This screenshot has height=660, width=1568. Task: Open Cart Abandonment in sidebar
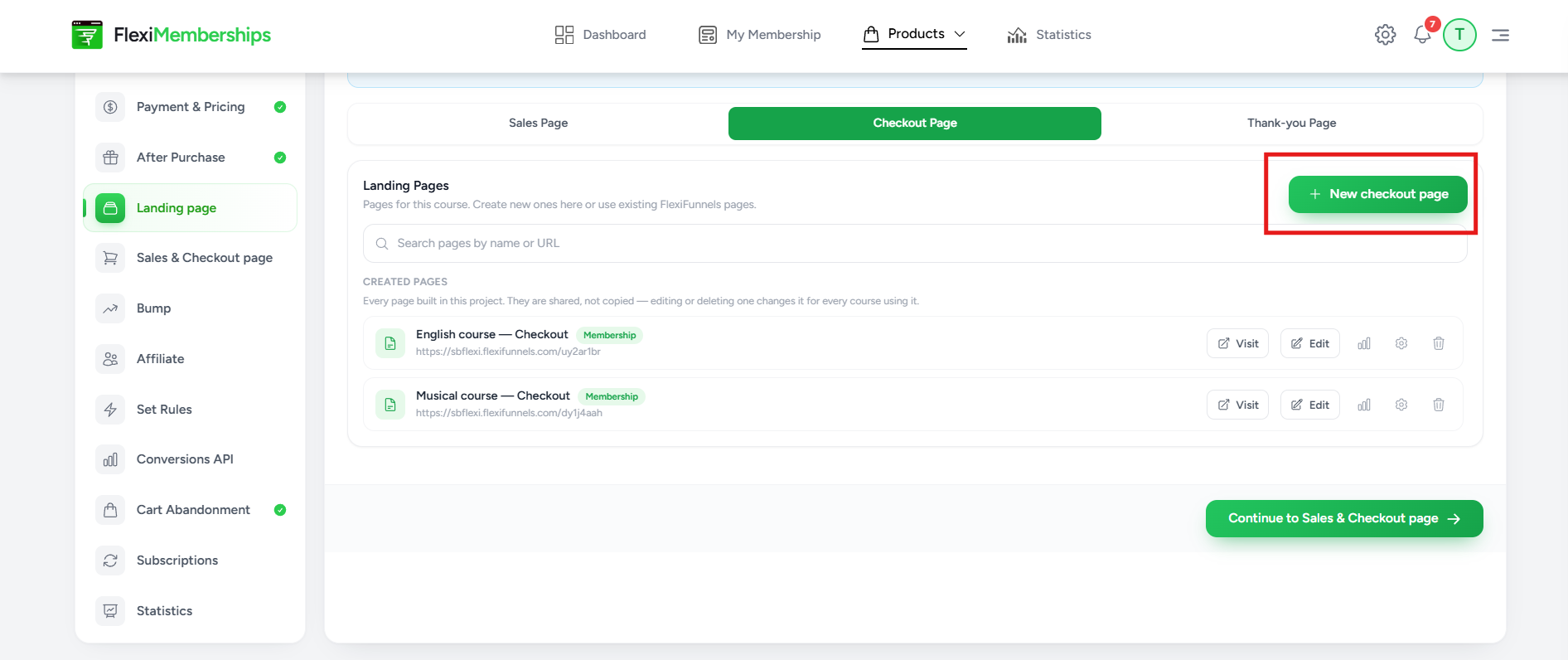pos(191,510)
